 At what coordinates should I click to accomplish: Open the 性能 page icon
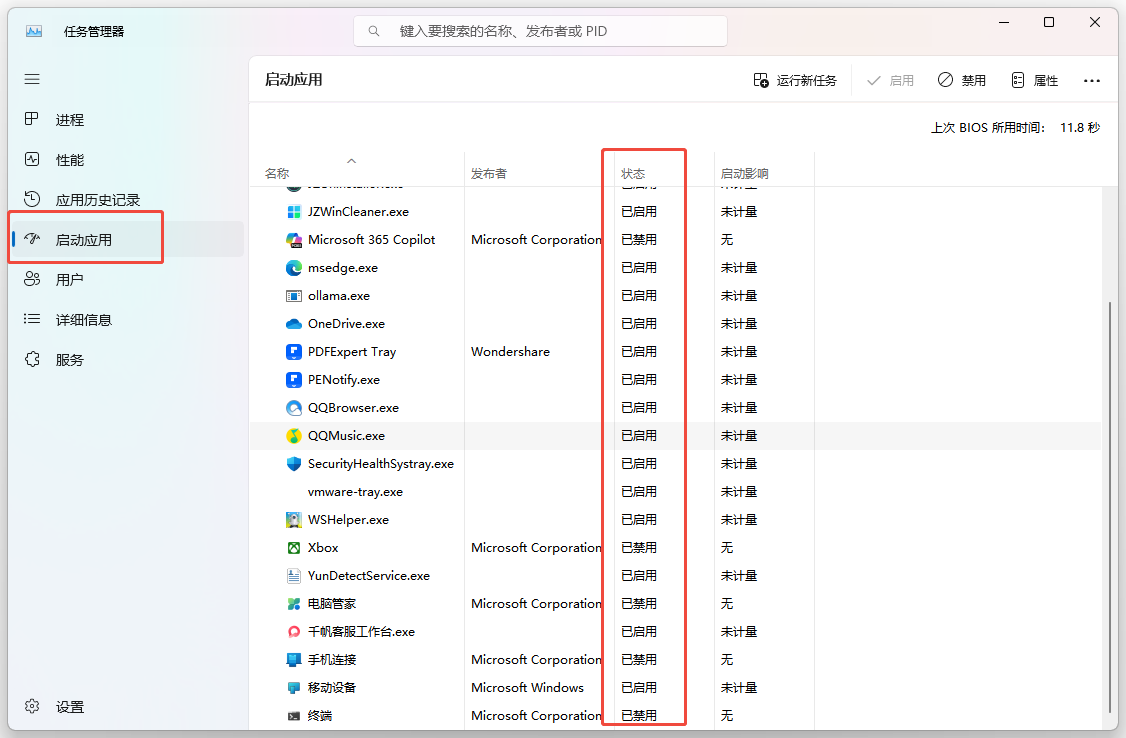point(32,159)
